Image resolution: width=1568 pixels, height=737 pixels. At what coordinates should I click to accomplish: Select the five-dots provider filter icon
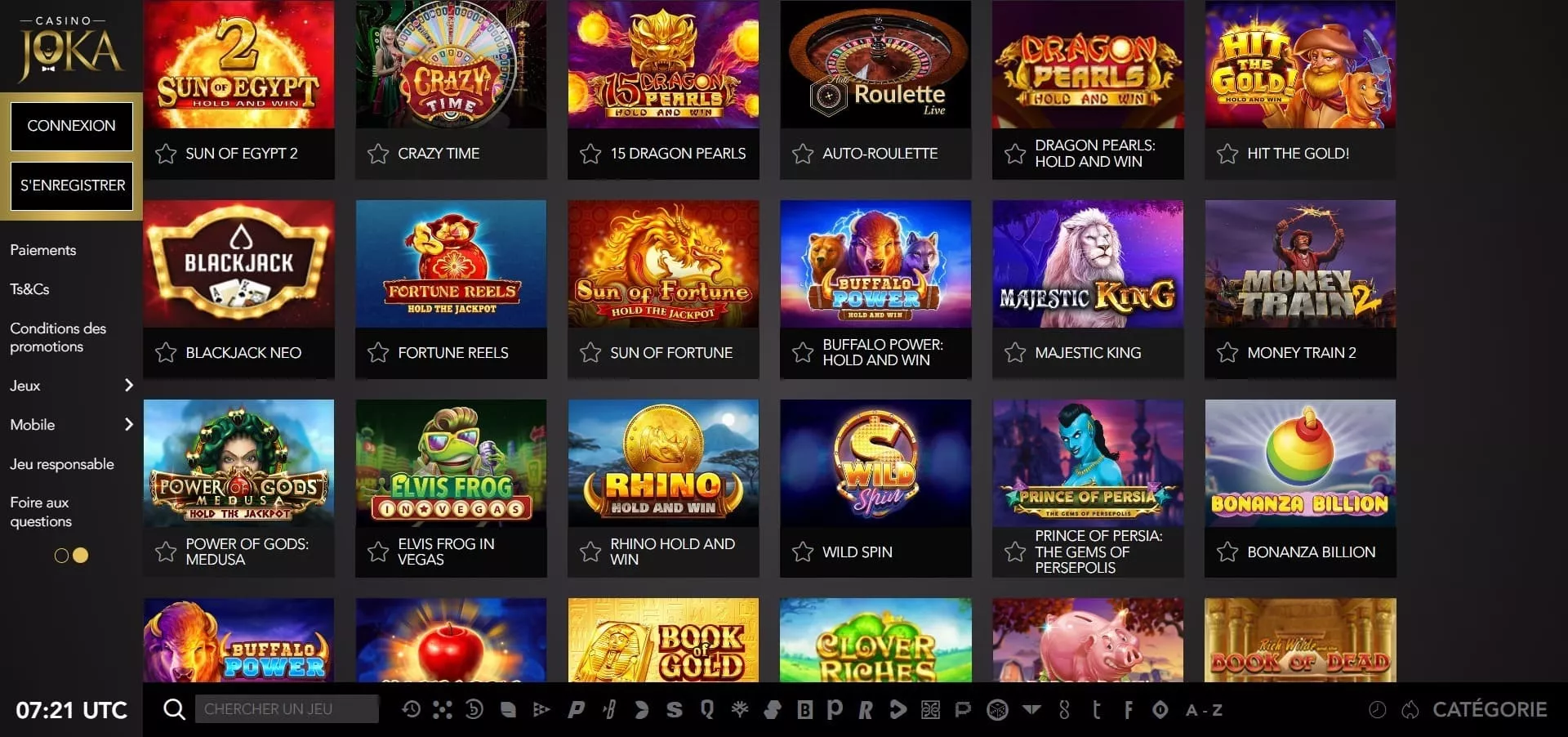443,709
